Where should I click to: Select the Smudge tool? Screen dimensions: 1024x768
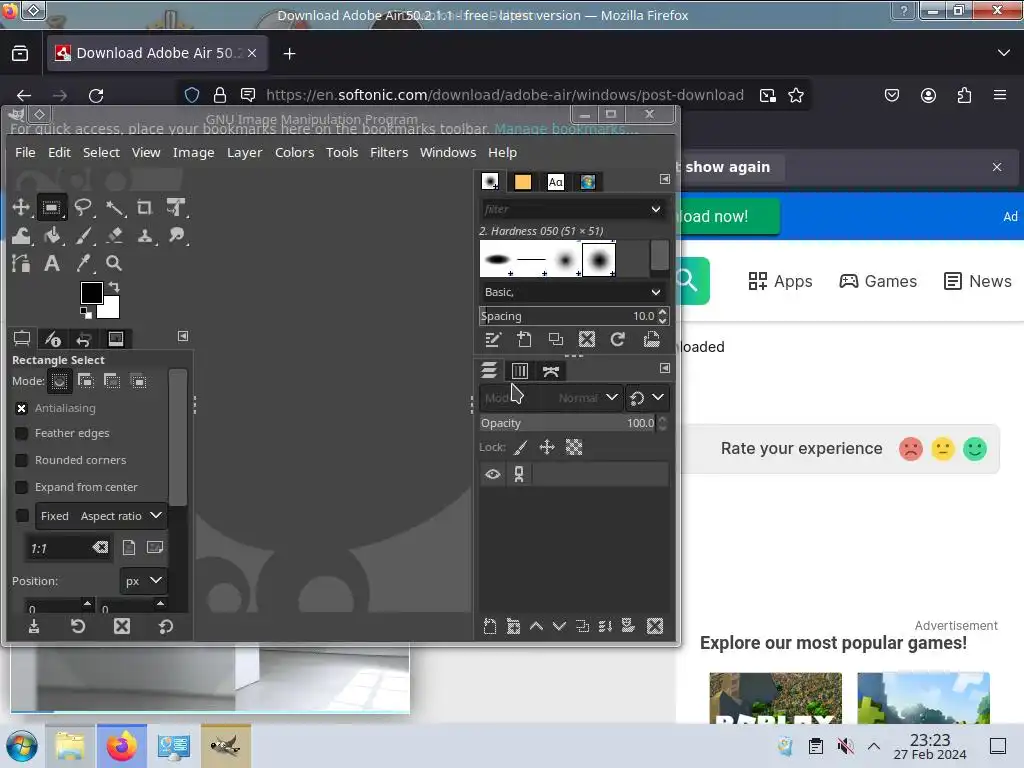click(176, 236)
